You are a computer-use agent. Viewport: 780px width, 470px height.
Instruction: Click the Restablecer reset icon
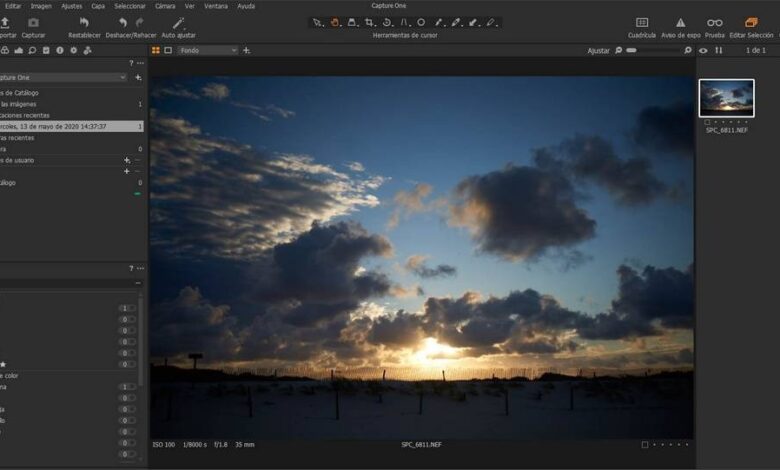(84, 23)
